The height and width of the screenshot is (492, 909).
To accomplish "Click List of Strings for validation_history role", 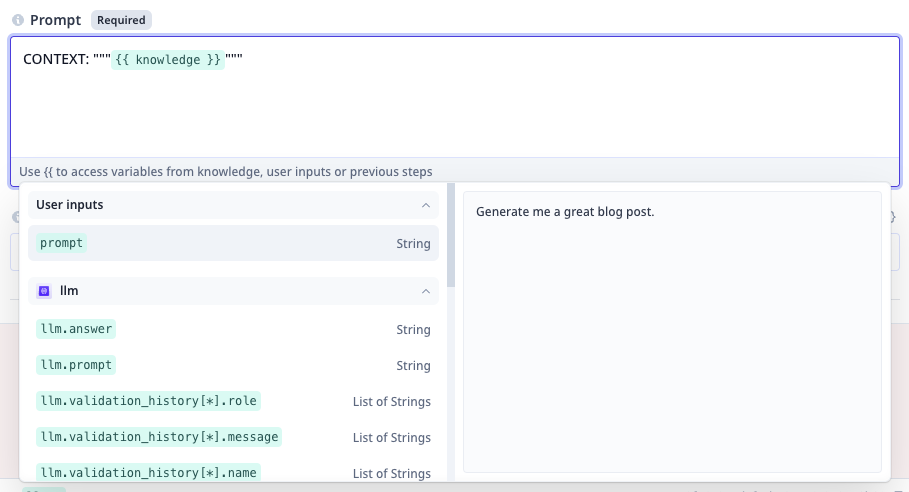I will point(392,401).
